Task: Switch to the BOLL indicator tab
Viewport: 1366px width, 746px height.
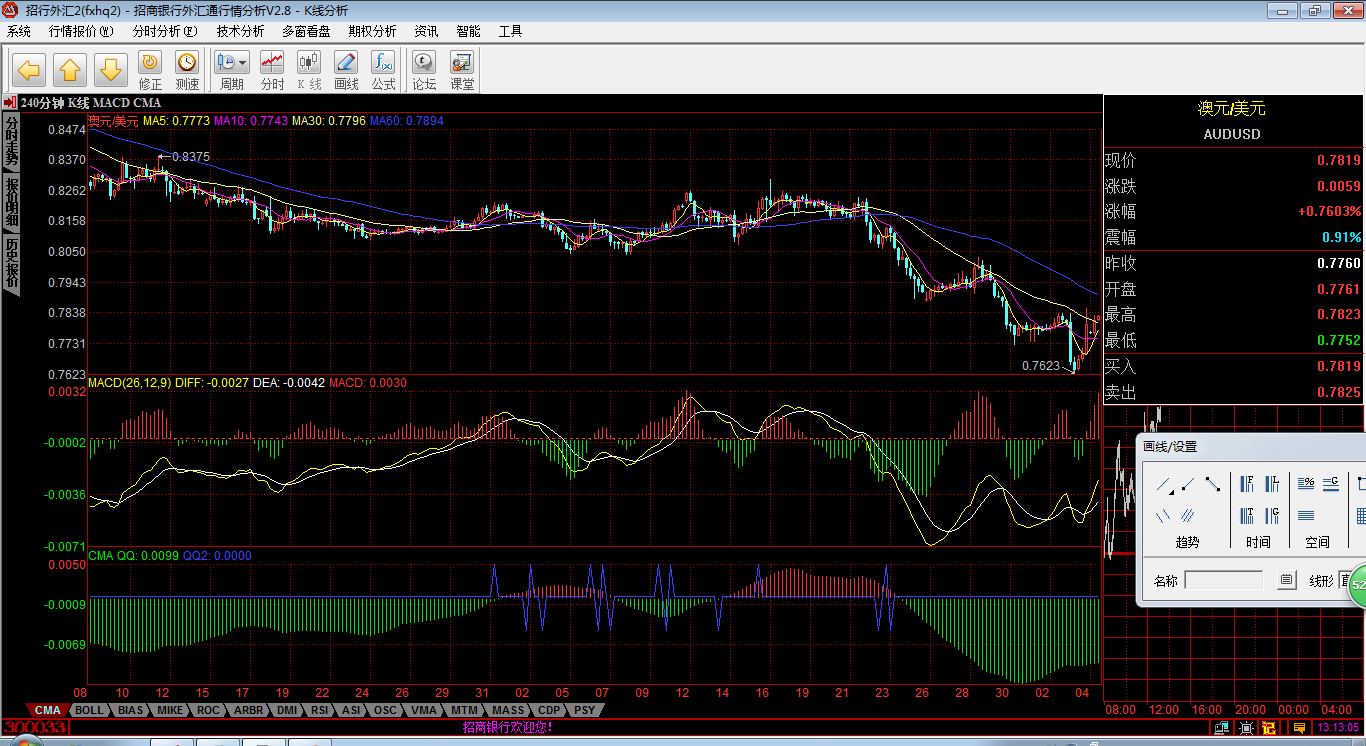Action: pyautogui.click(x=89, y=711)
